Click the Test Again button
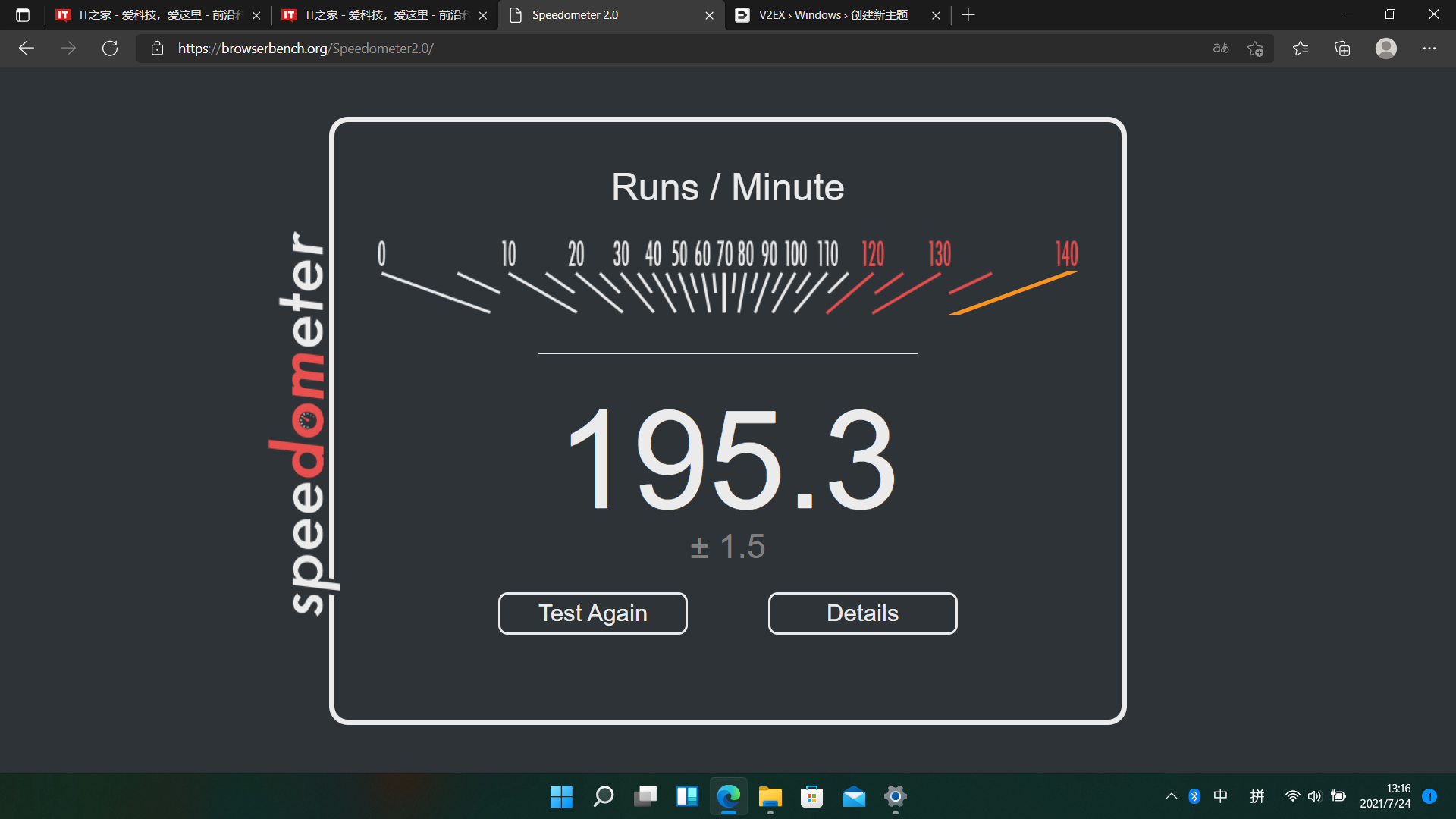This screenshot has width=1456, height=819. tap(592, 613)
